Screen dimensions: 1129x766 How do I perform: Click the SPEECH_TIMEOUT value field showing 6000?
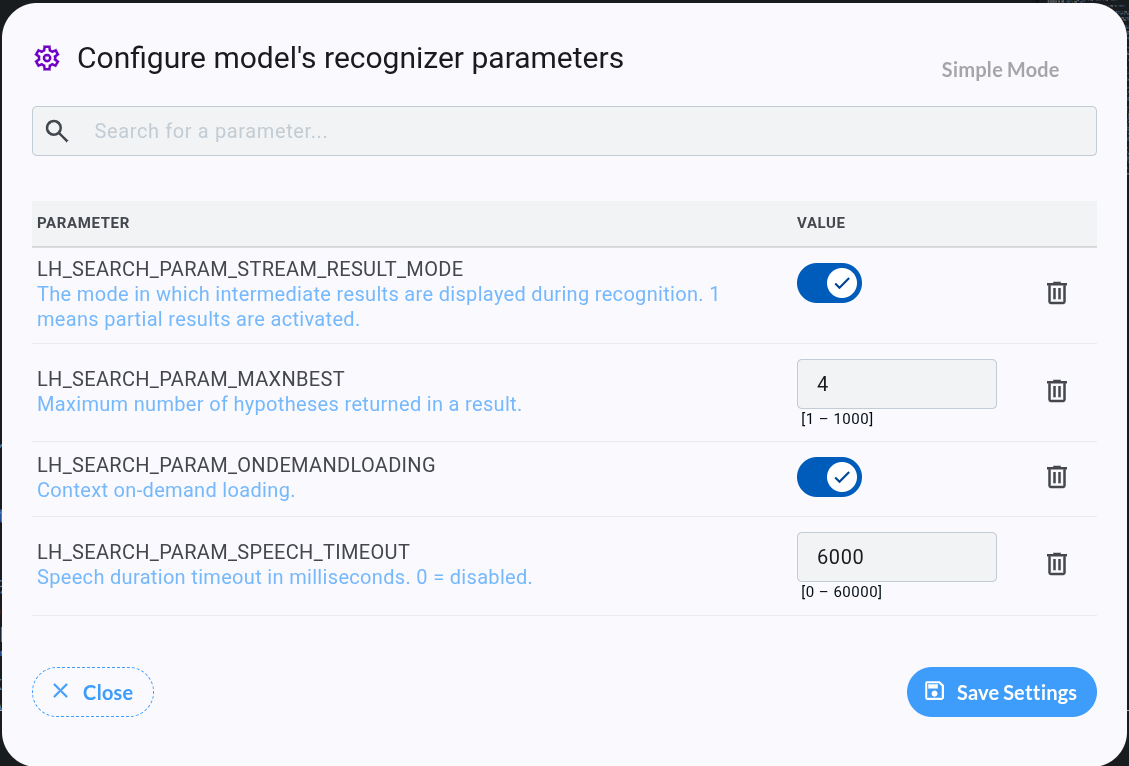[x=896, y=557]
